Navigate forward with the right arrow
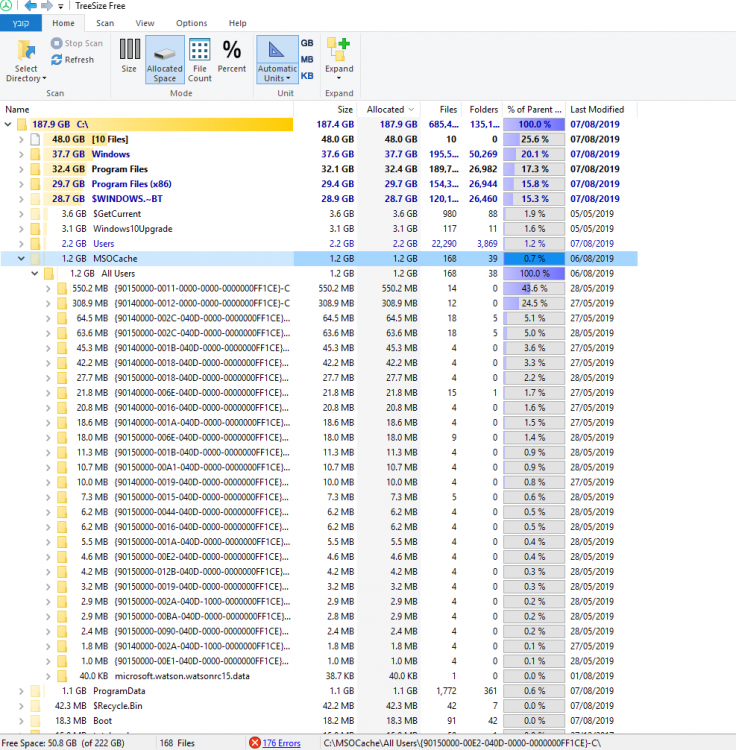 click(x=47, y=6)
